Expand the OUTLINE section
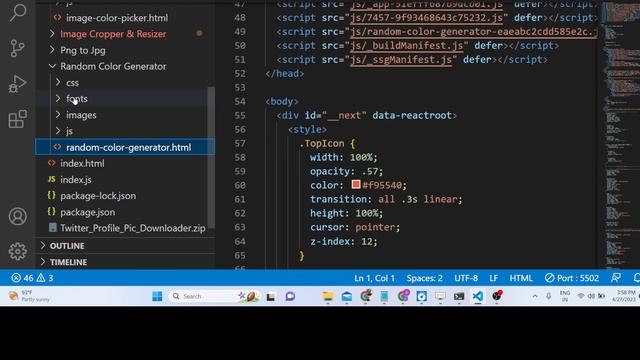The image size is (640, 360). 62,246
